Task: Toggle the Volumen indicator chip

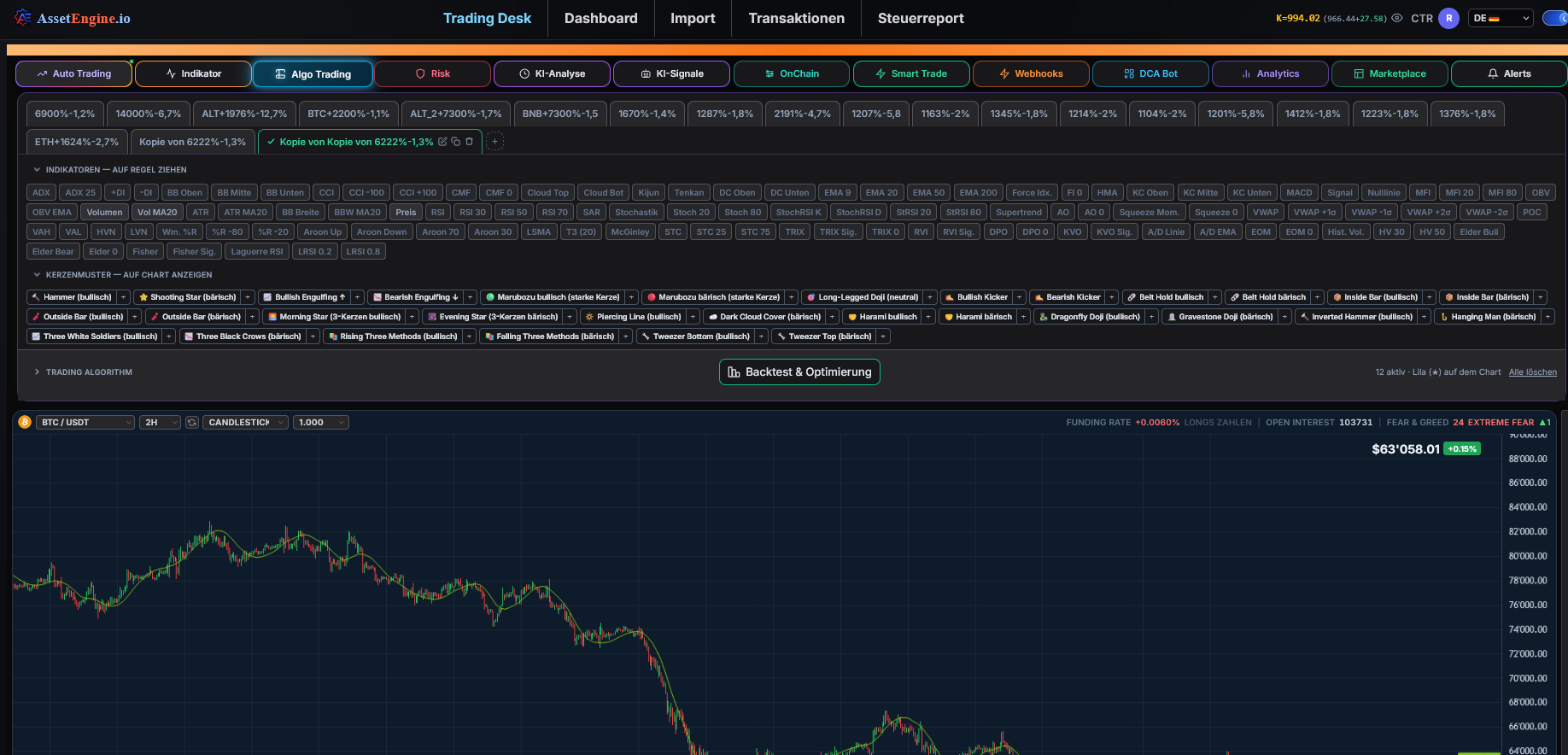Action: click(104, 212)
